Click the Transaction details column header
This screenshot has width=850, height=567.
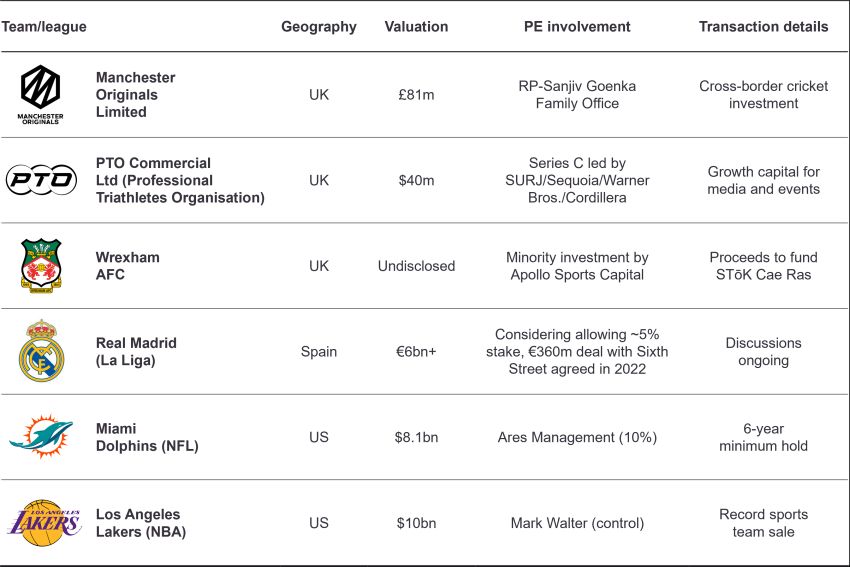pyautogui.click(x=763, y=27)
